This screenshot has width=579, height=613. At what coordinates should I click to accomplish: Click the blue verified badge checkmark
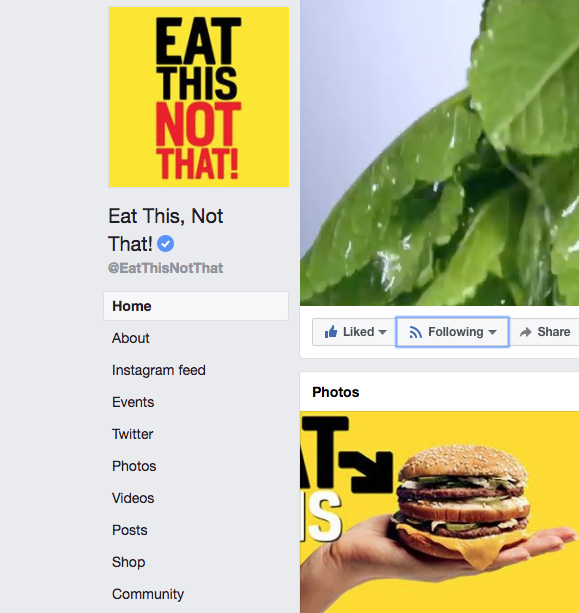click(165, 244)
